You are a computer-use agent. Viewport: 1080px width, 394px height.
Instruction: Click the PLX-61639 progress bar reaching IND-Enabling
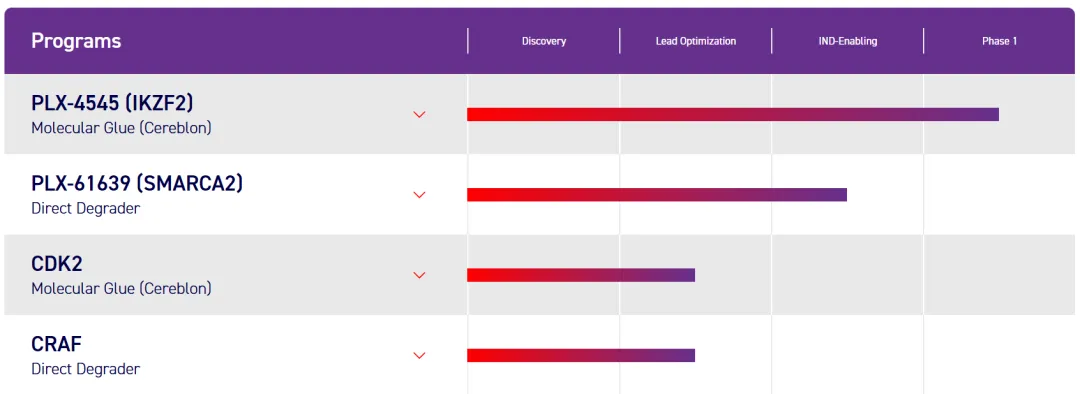coord(657,195)
